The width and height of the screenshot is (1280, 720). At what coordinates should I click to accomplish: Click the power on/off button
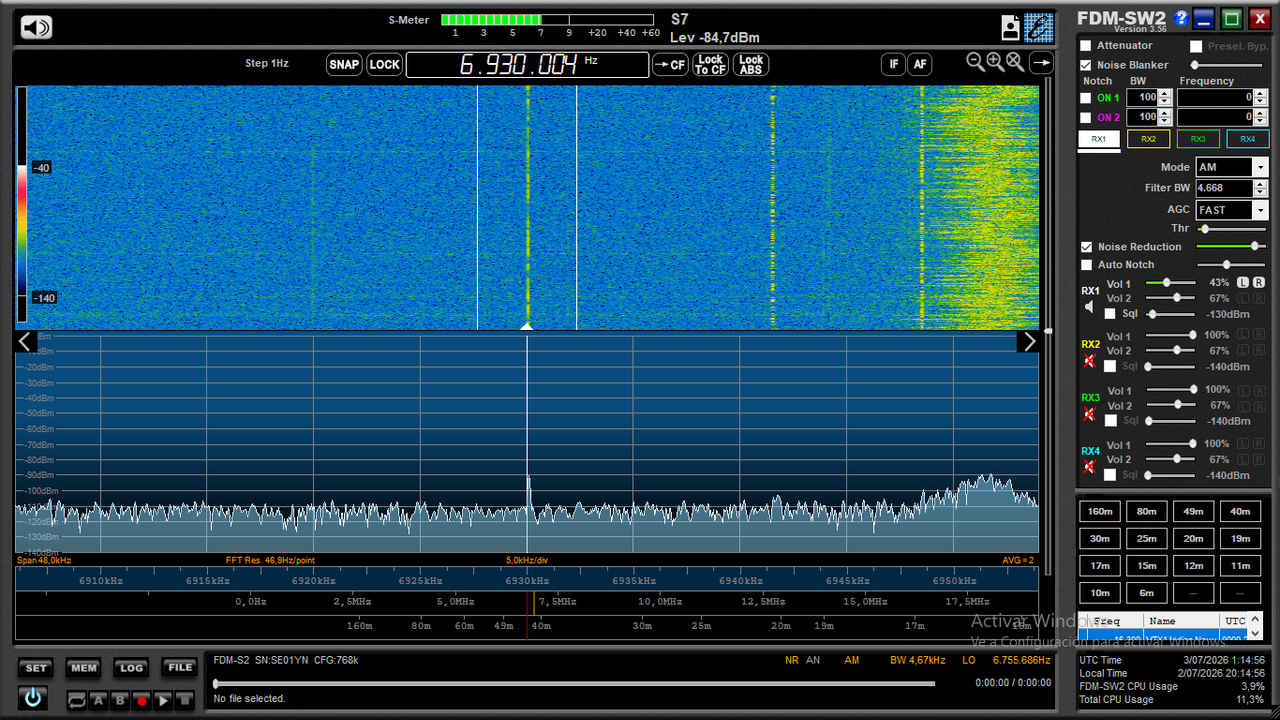pyautogui.click(x=33, y=697)
